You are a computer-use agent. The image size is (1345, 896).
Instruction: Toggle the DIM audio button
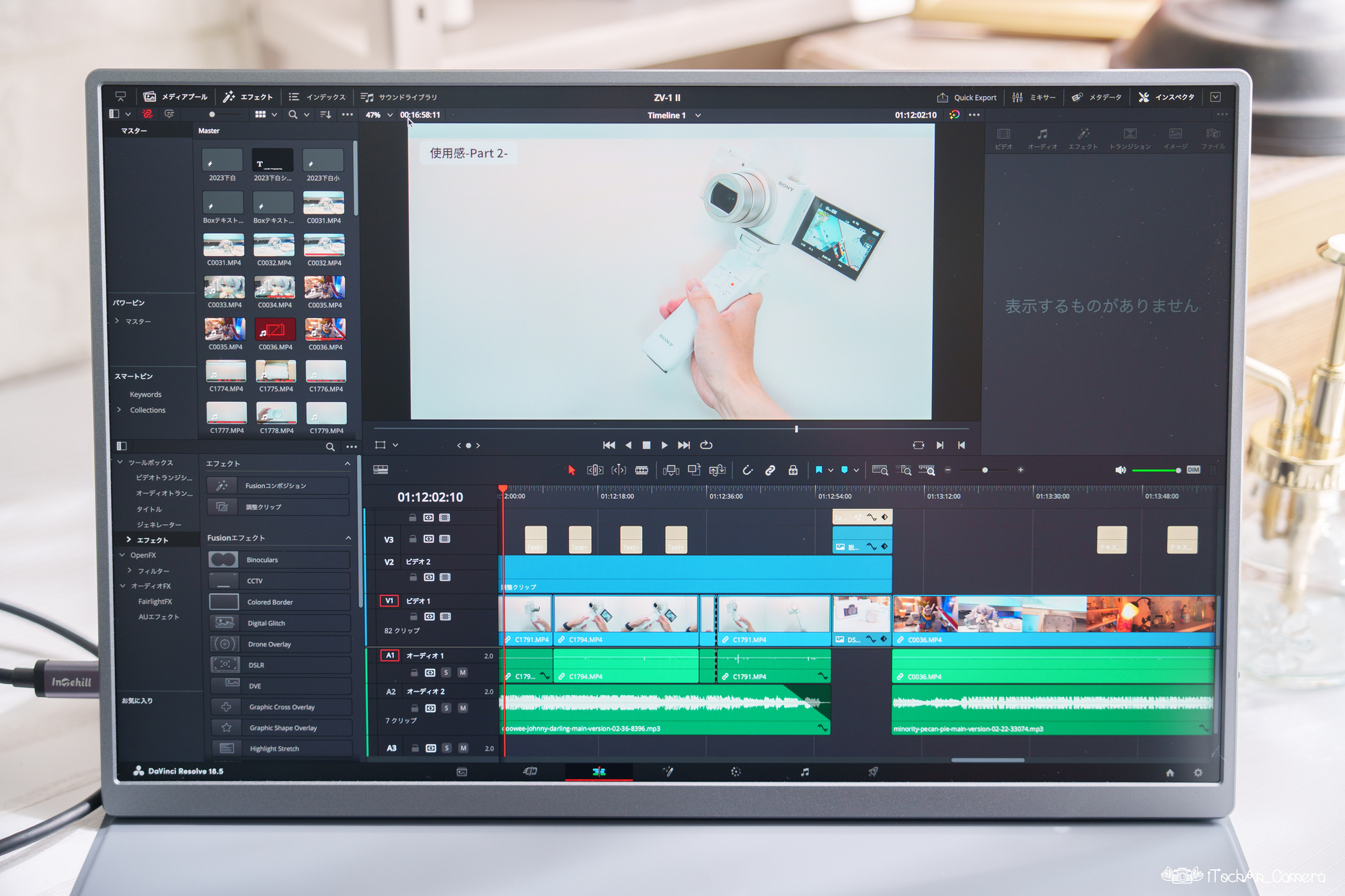(1193, 470)
